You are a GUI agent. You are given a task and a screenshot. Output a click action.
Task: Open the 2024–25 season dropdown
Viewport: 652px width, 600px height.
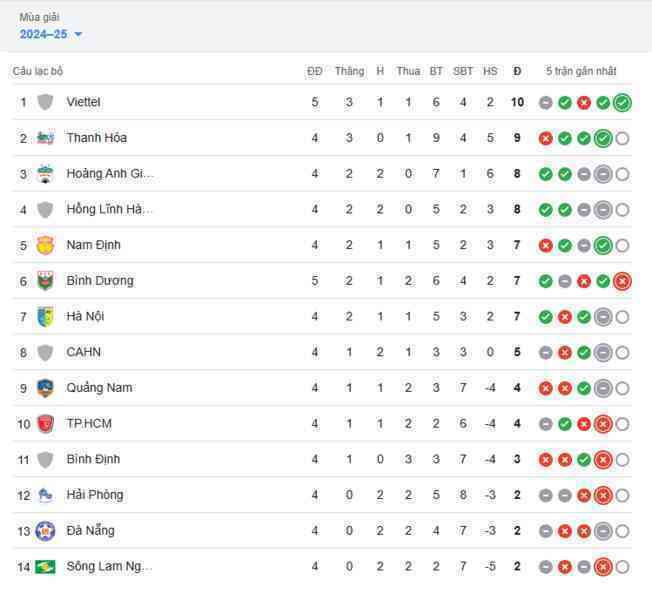point(50,34)
